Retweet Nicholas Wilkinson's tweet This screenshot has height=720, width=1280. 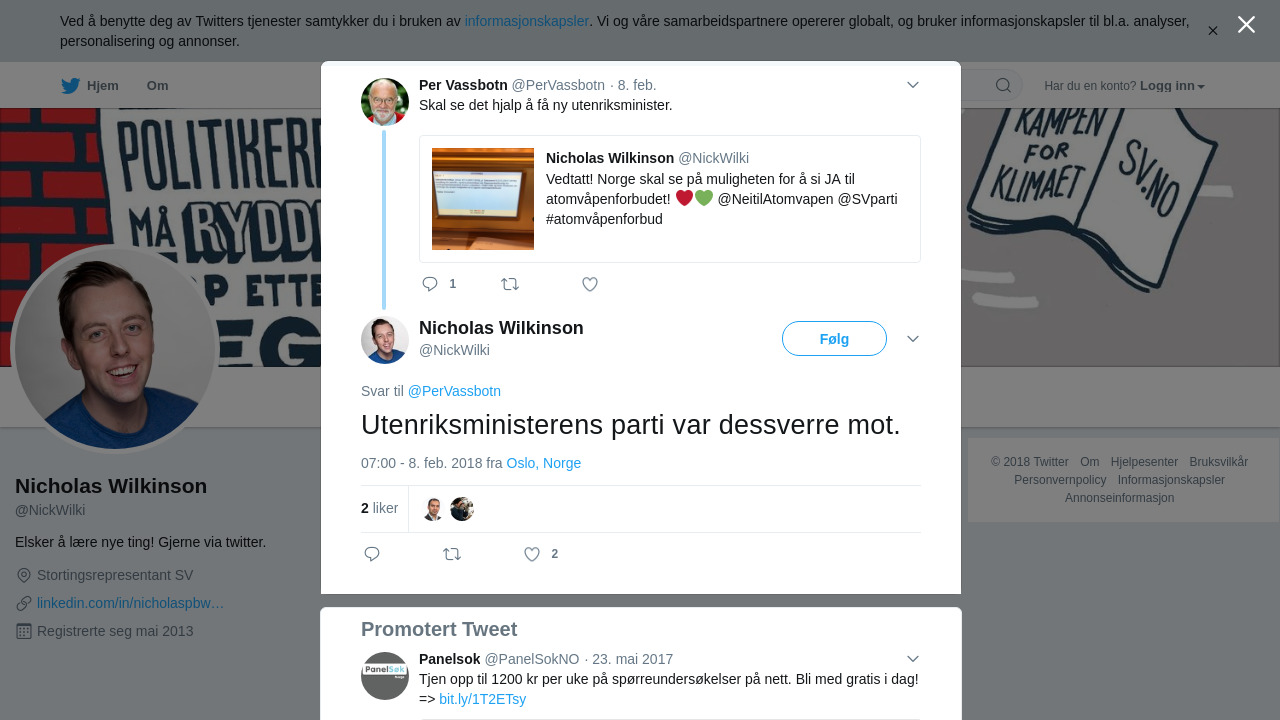click(x=452, y=554)
